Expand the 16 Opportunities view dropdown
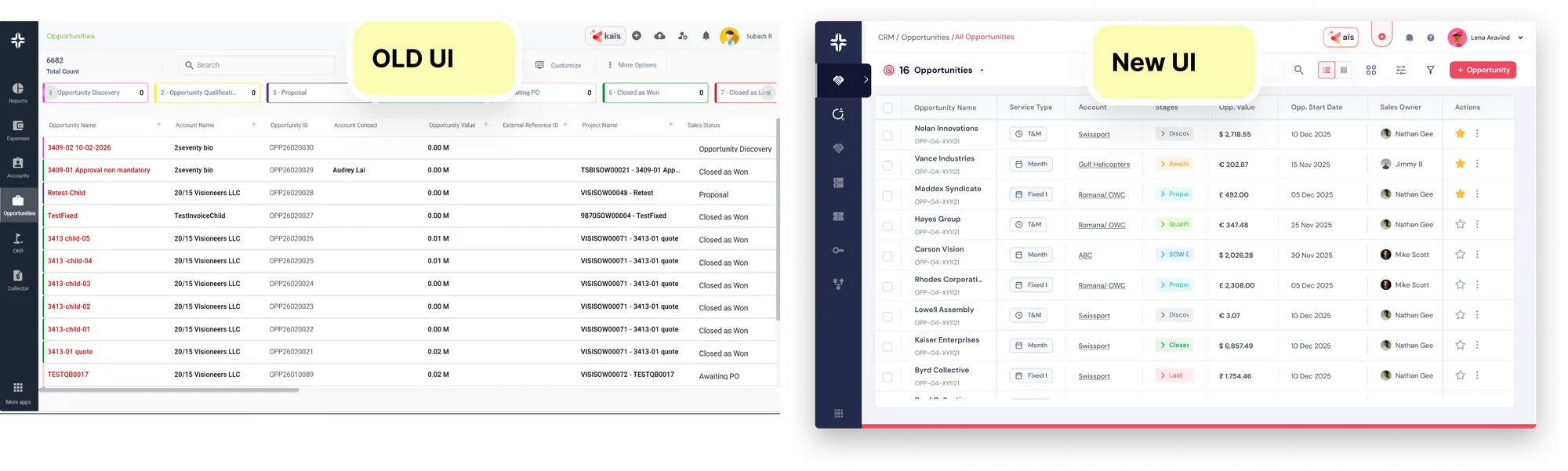 982,71
